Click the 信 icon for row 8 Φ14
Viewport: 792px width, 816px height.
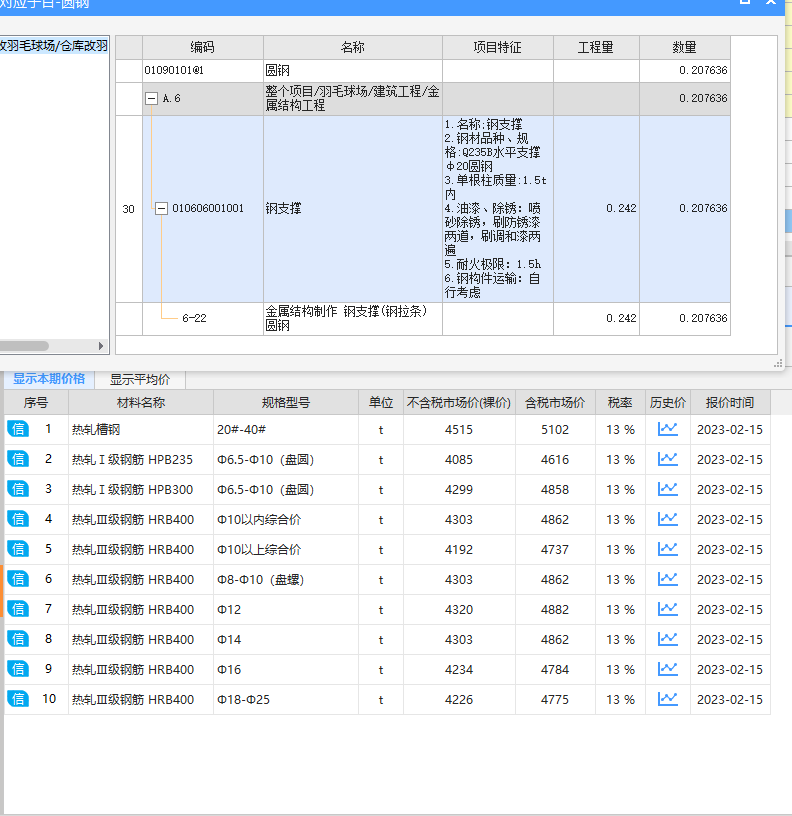coord(18,639)
